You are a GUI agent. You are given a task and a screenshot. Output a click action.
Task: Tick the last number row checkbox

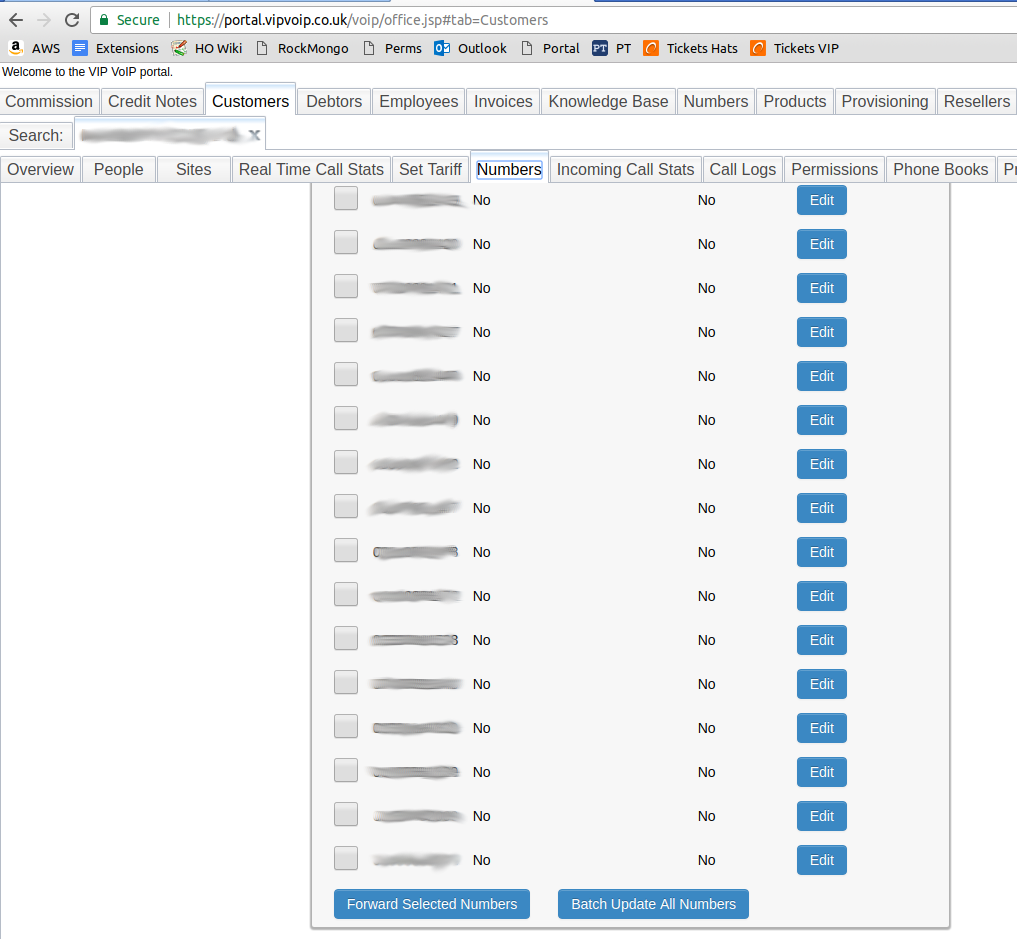pyautogui.click(x=346, y=860)
